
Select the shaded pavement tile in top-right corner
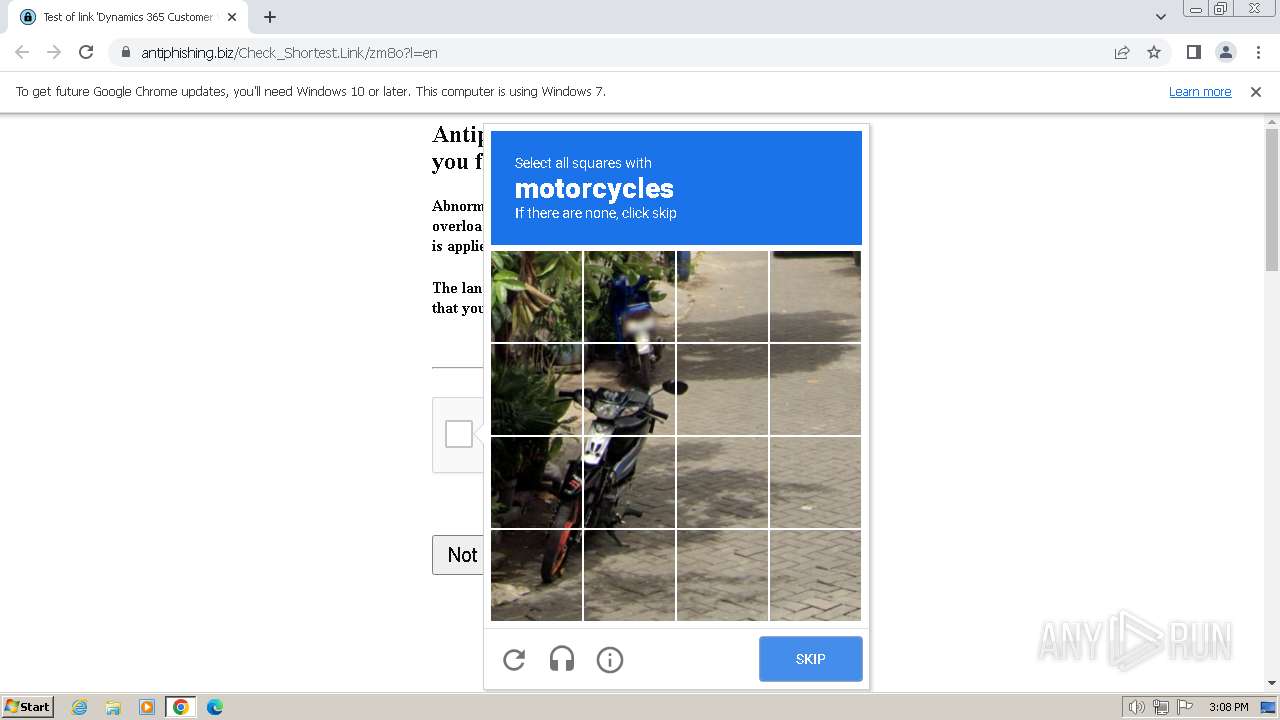815,296
